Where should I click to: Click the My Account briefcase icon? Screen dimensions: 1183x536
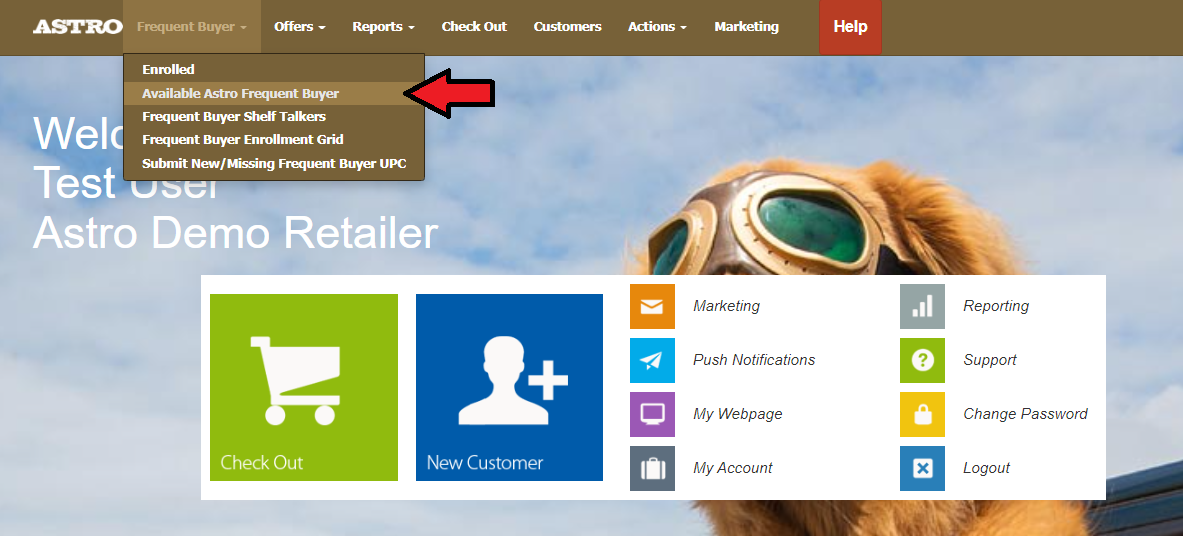tap(652, 468)
